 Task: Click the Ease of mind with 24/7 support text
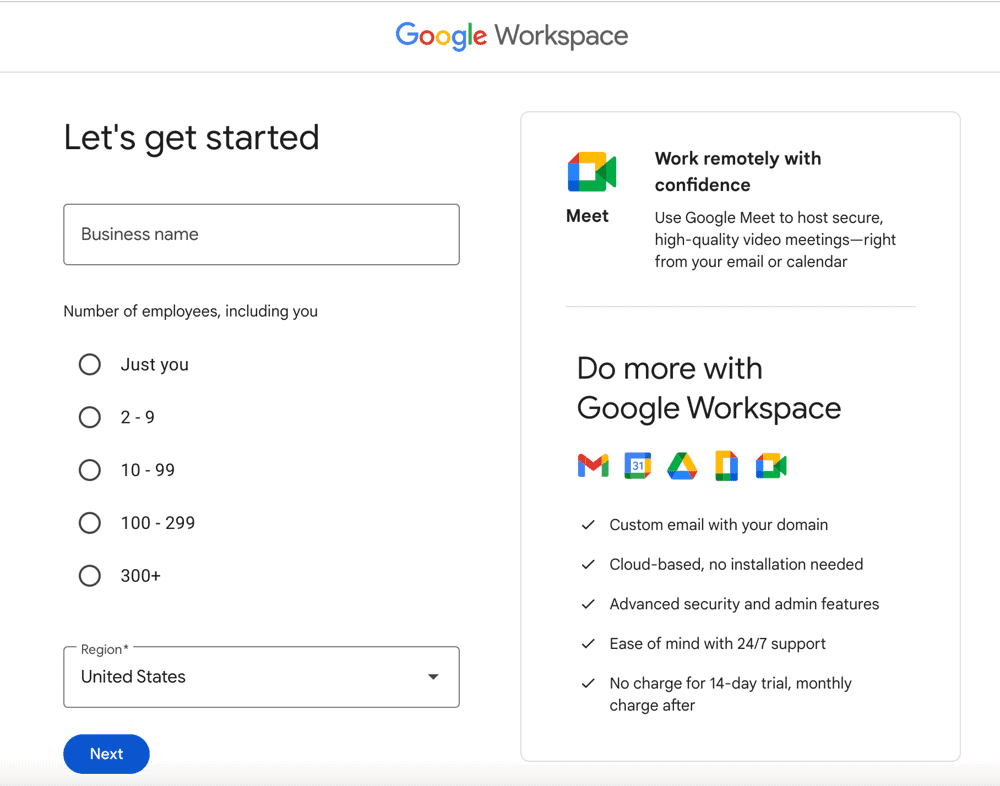[717, 644]
